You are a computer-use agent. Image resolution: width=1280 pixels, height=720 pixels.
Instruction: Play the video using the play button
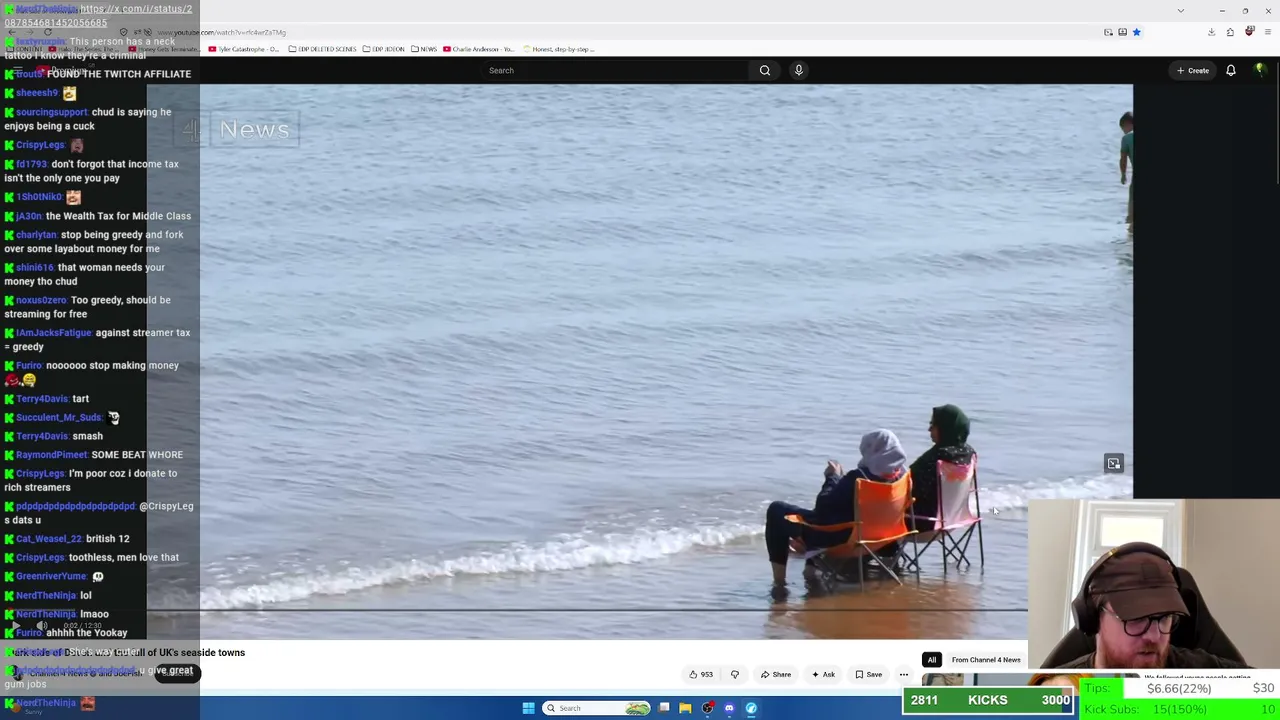point(16,626)
